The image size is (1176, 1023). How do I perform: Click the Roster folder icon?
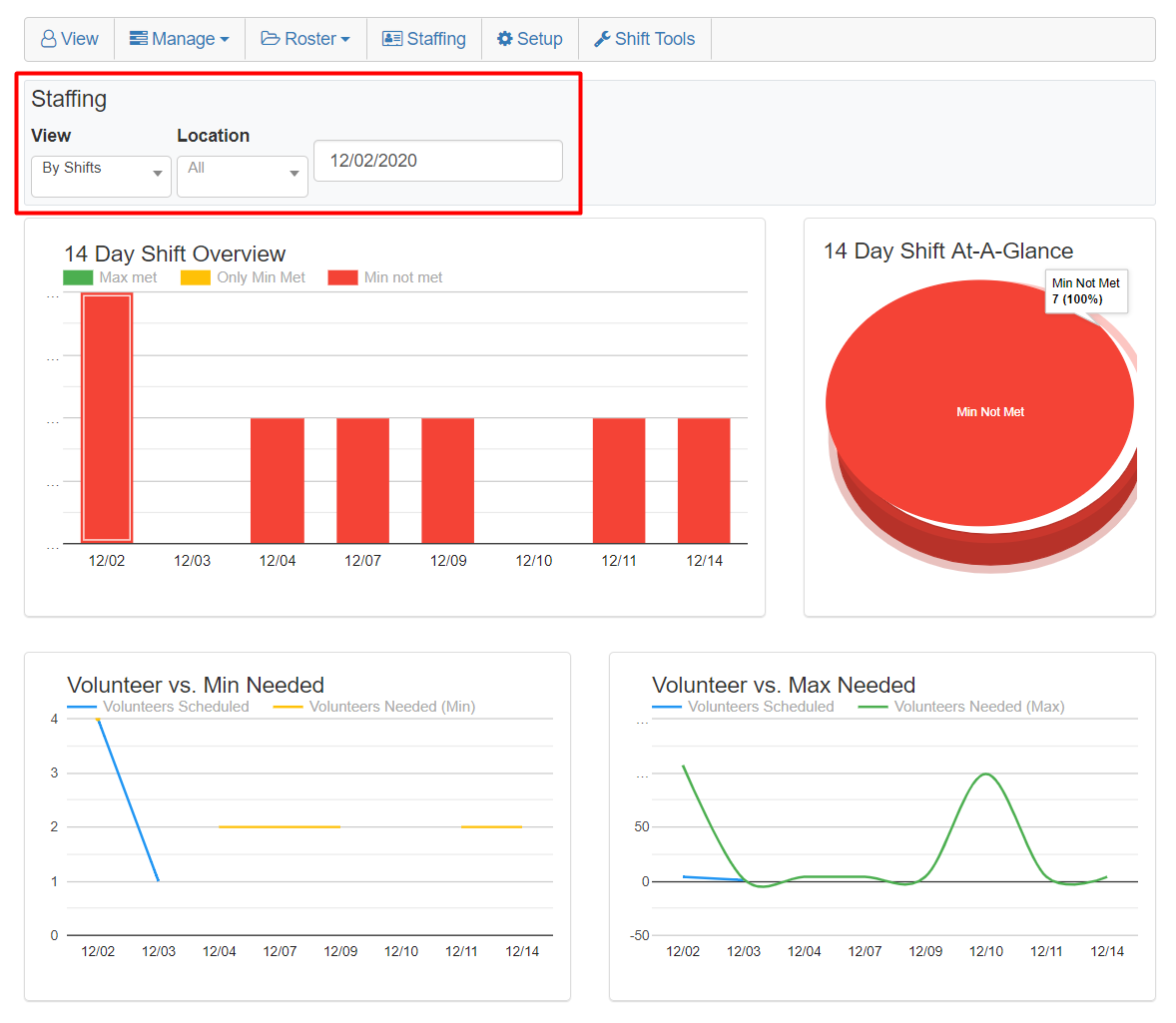point(270,38)
